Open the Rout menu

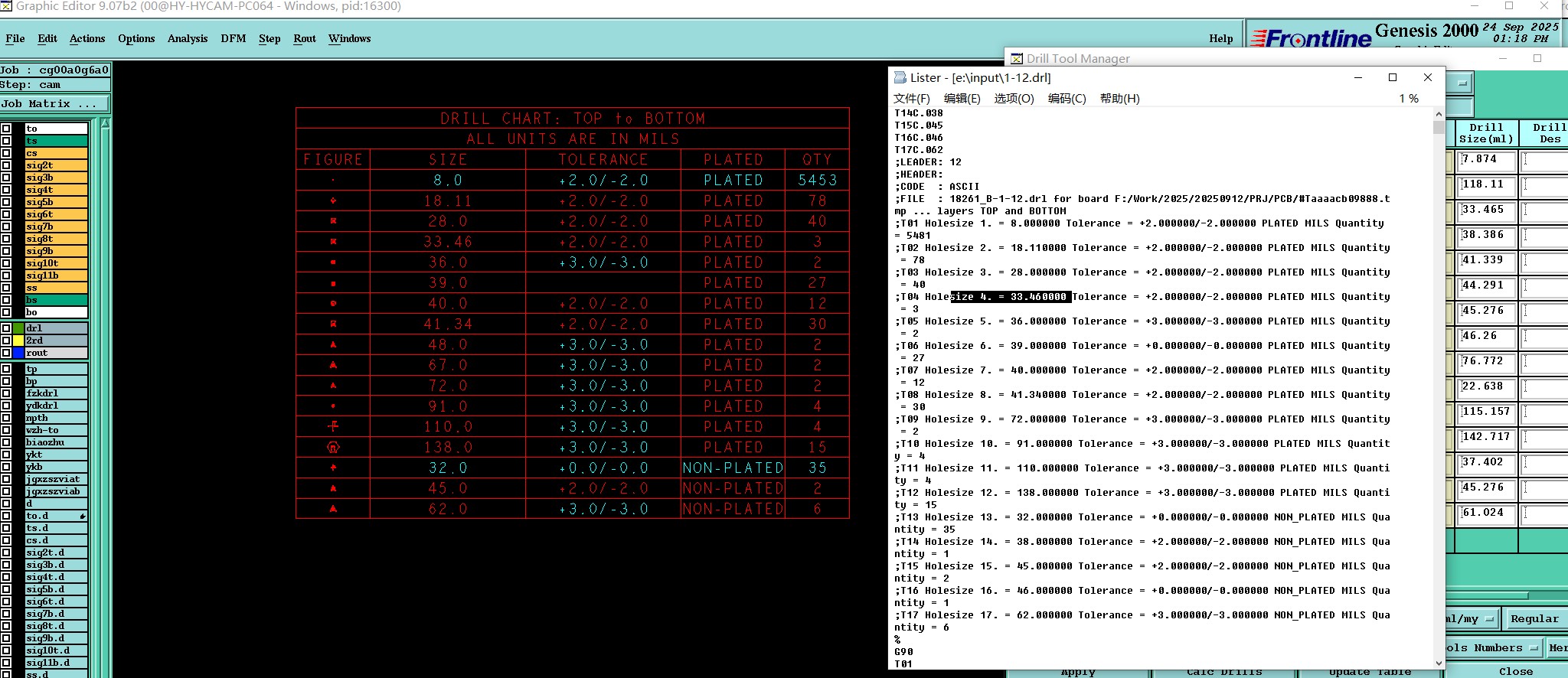pyautogui.click(x=305, y=38)
